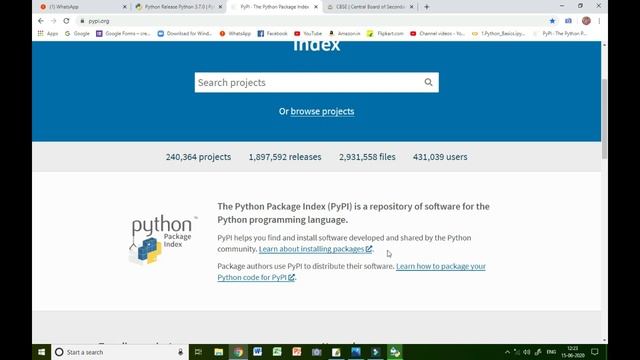Viewport: 640px width, 360px height.
Task: Click the 1,897,592 releases statistic
Action: tap(285, 157)
